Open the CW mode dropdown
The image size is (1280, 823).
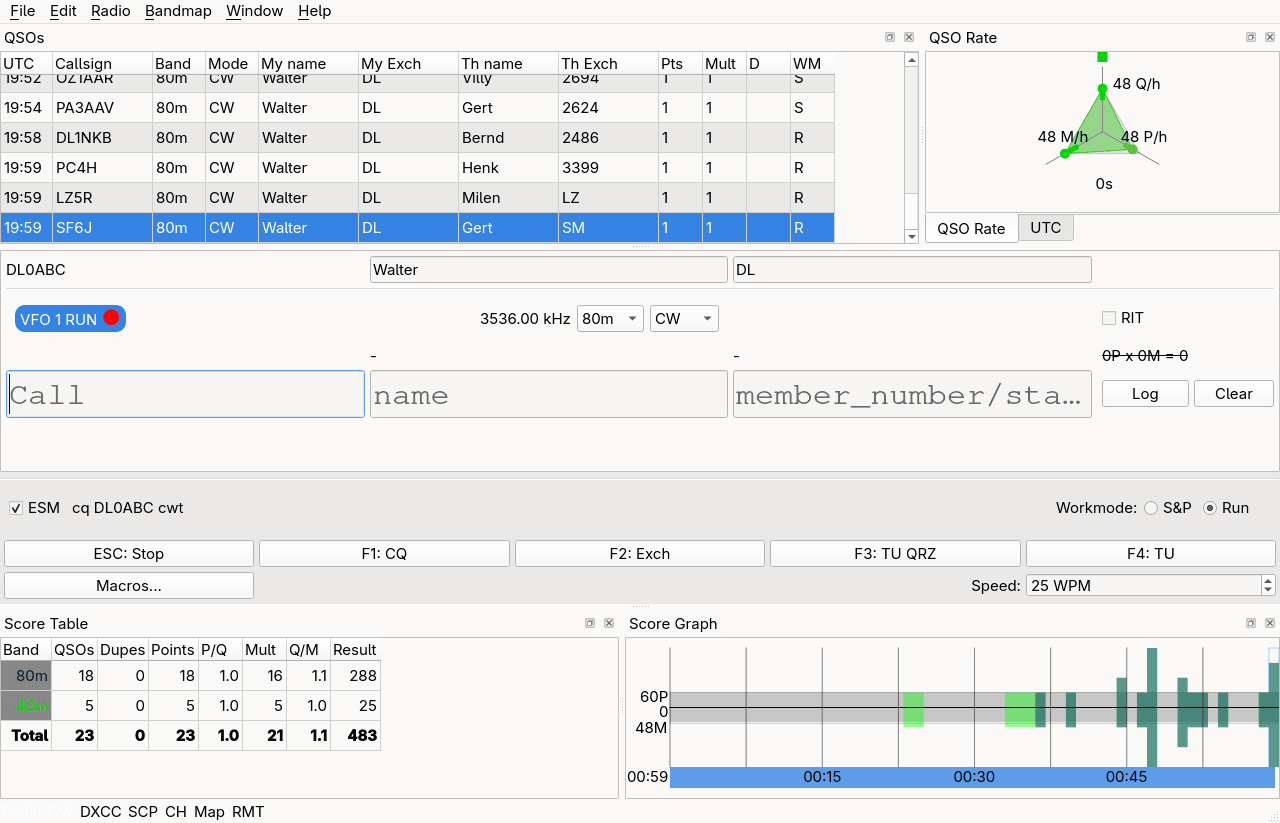684,319
